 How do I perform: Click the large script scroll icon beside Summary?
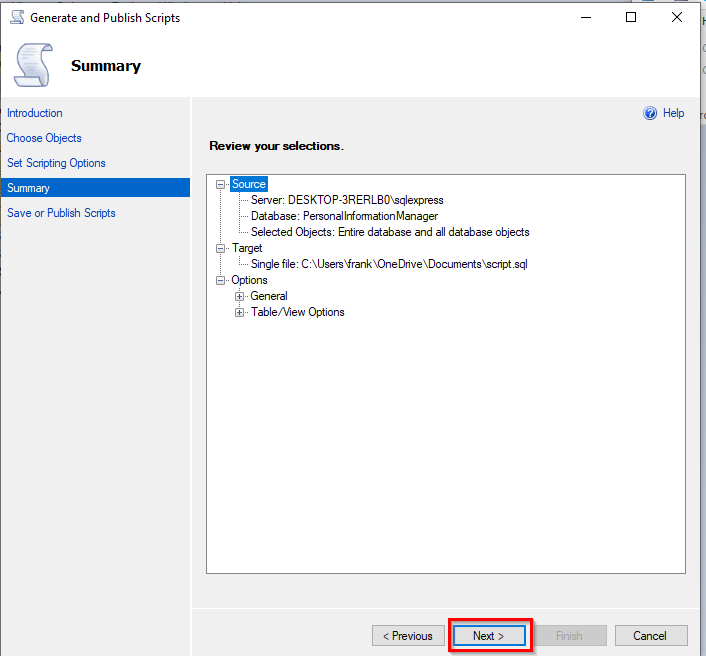[x=34, y=65]
